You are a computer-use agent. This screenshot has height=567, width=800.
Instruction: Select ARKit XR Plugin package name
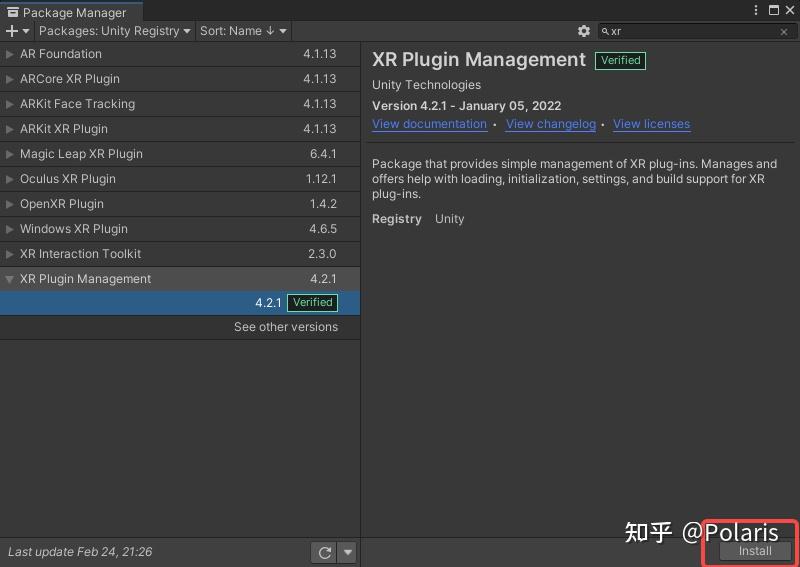64,129
